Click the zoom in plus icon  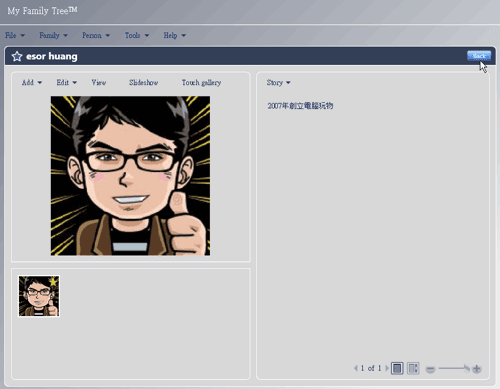point(477,369)
